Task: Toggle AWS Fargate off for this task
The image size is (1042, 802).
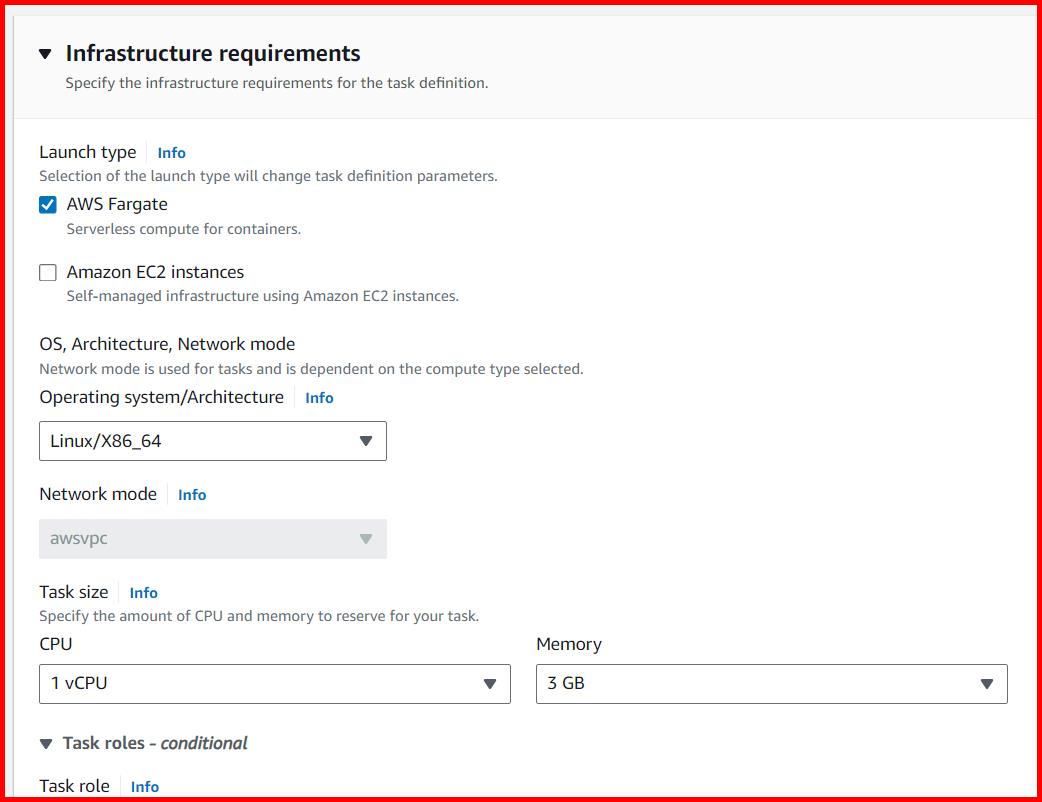Action: click(45, 203)
